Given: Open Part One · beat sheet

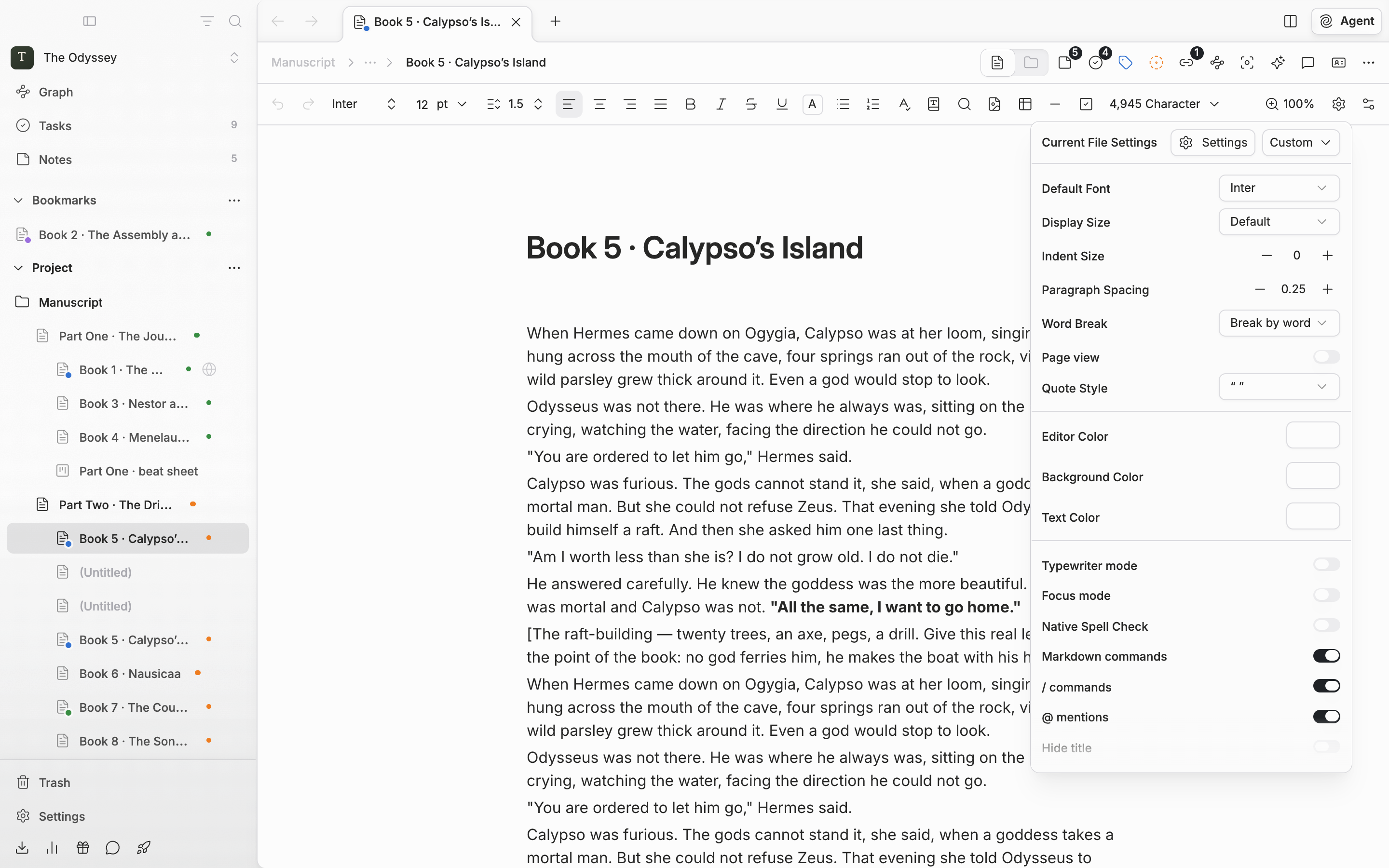Looking at the screenshot, I should (x=127, y=471).
